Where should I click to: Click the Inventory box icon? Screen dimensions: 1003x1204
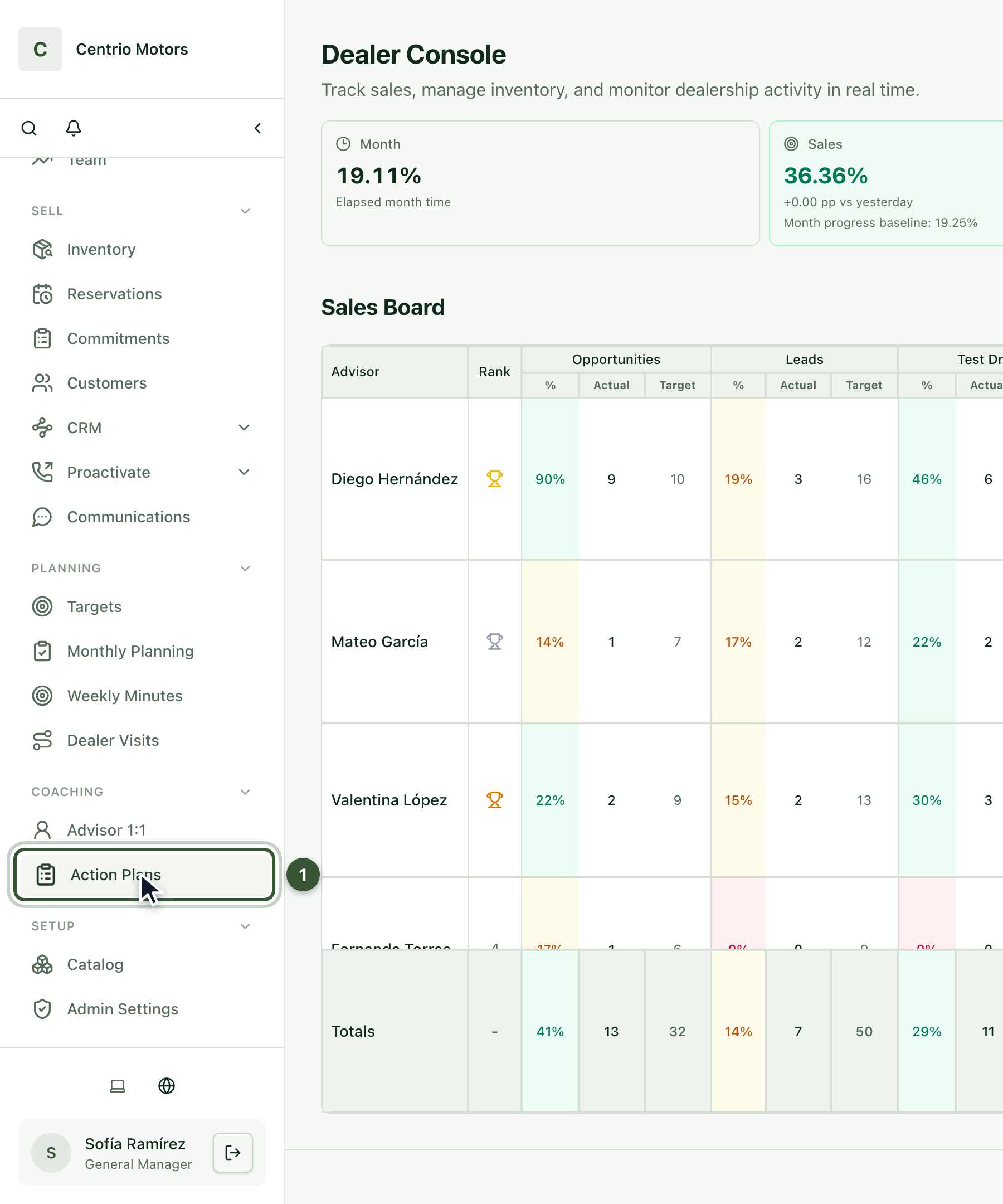pos(42,249)
